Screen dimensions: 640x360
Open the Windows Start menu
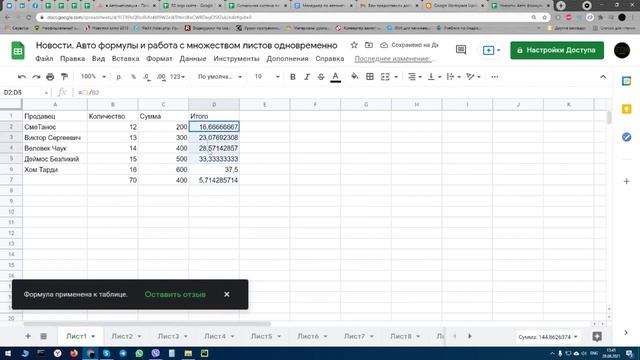[x=7, y=353]
